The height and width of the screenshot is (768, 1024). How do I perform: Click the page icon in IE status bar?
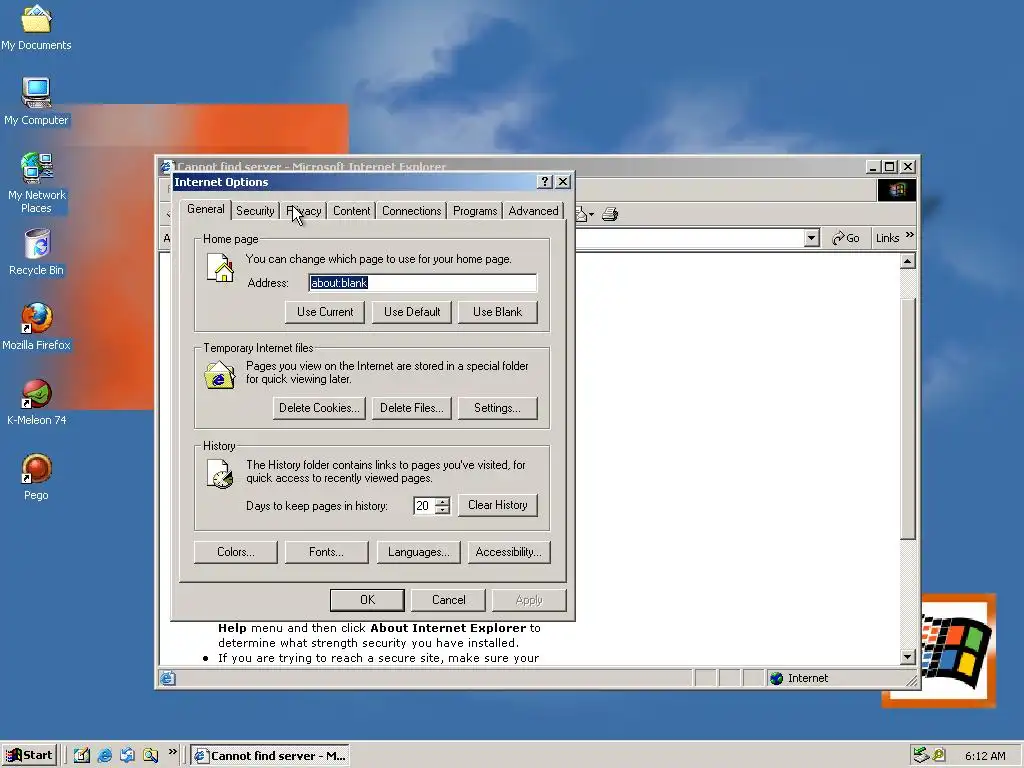pyautogui.click(x=167, y=678)
